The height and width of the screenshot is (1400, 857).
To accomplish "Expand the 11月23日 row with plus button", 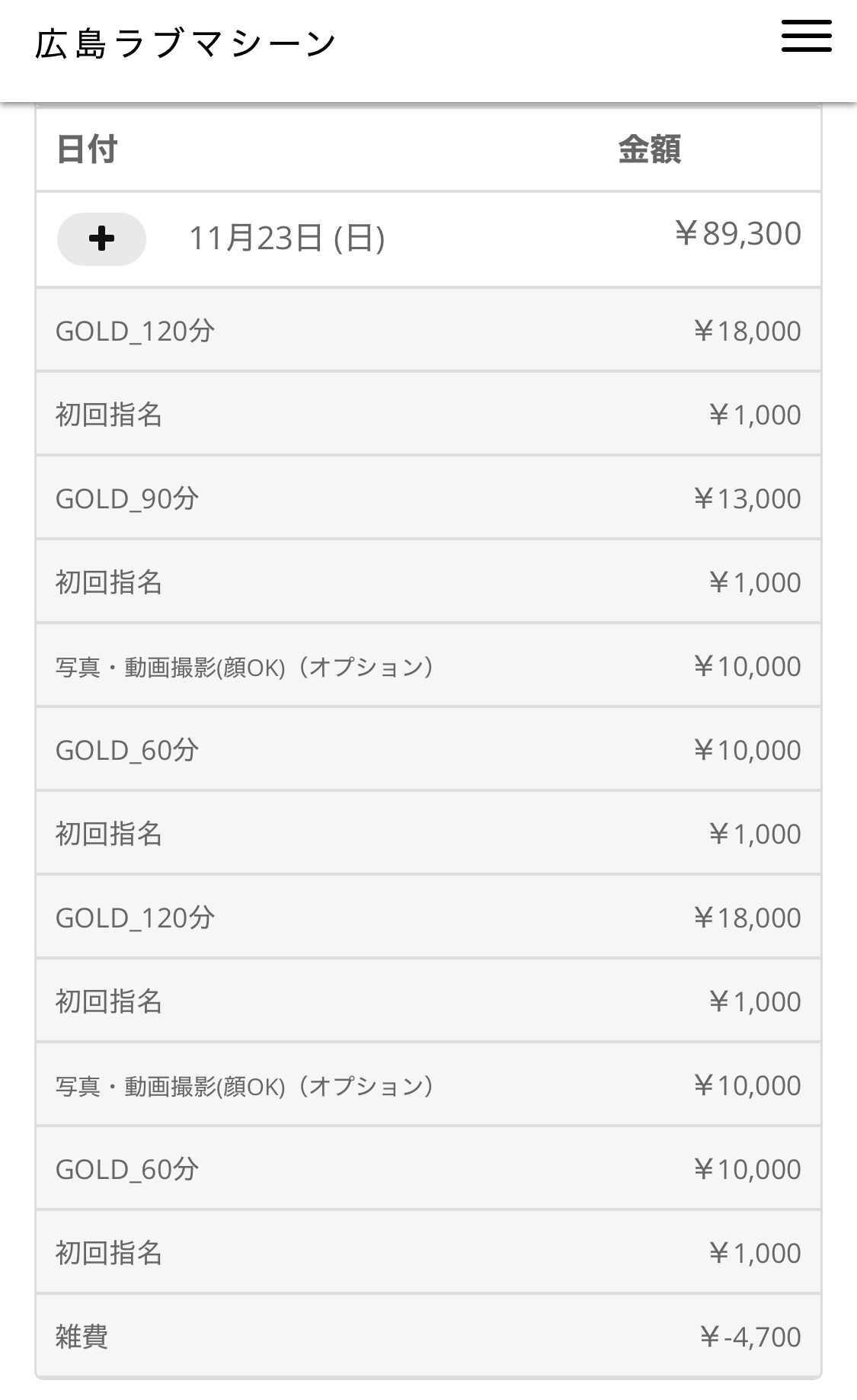I will pyautogui.click(x=101, y=239).
